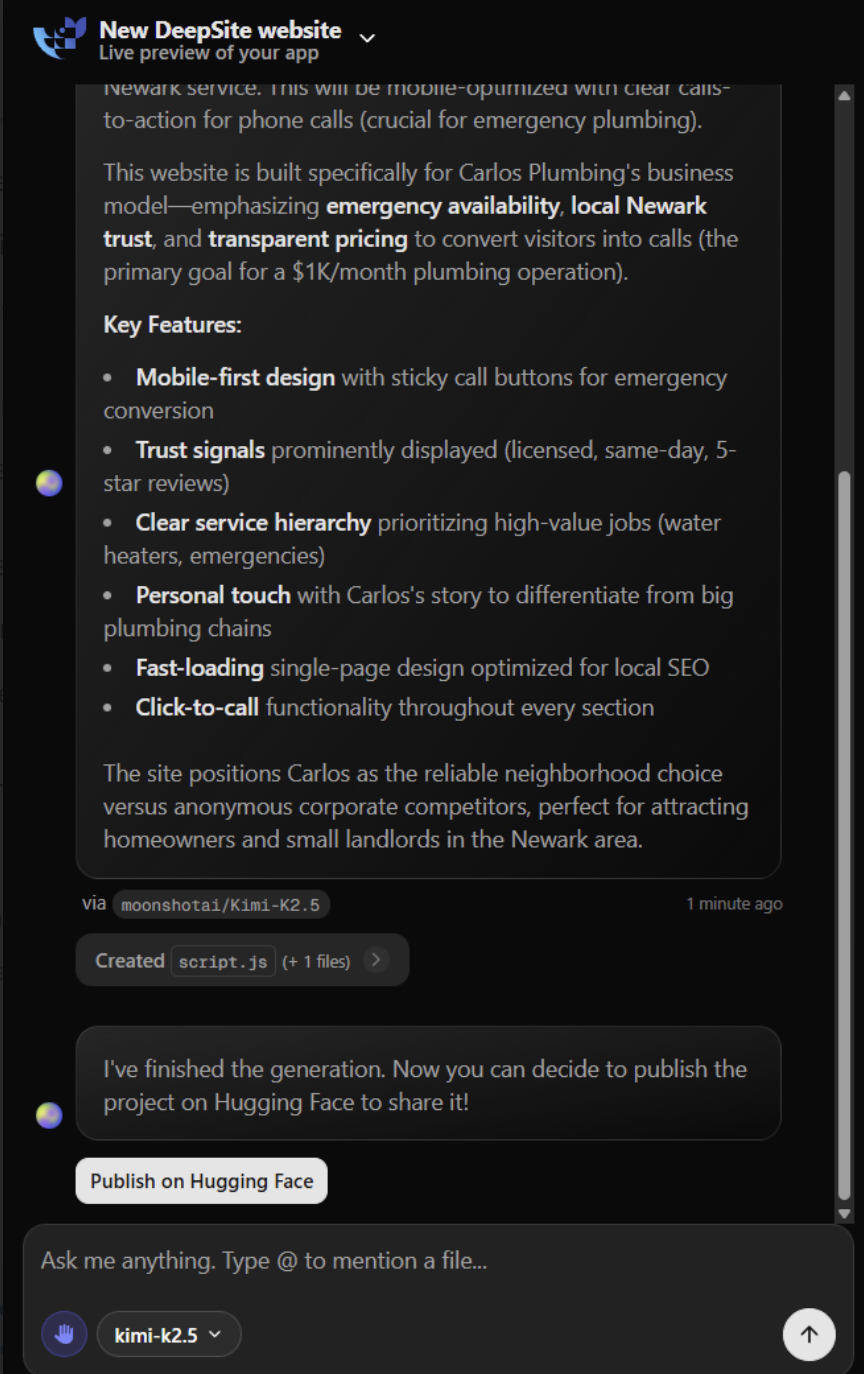Viewport: 864px width, 1374px height.
Task: Click the Live preview of your app subtitle
Action: (208, 53)
